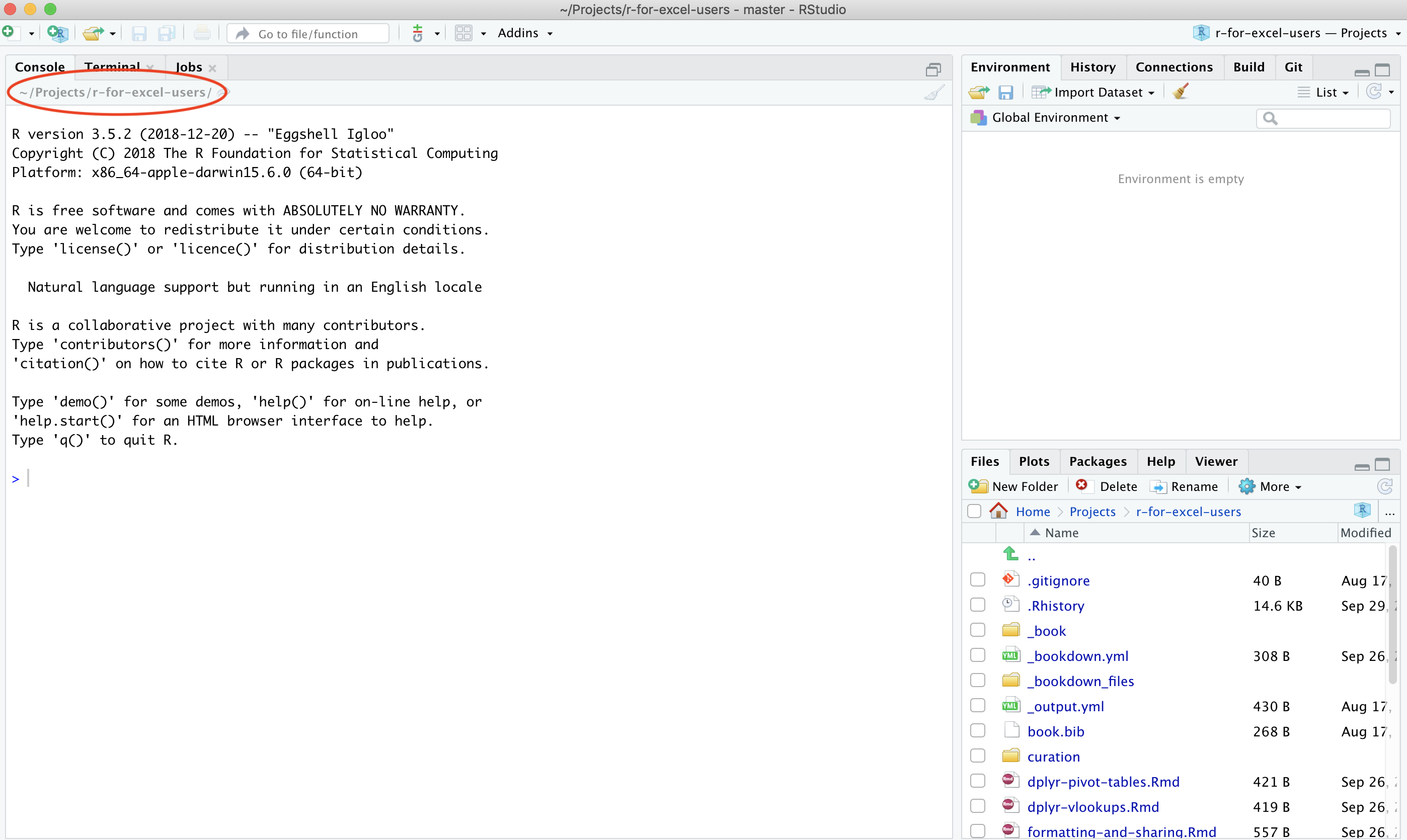Open the Build tab
Image resolution: width=1407 pixels, height=840 pixels.
click(x=1249, y=67)
